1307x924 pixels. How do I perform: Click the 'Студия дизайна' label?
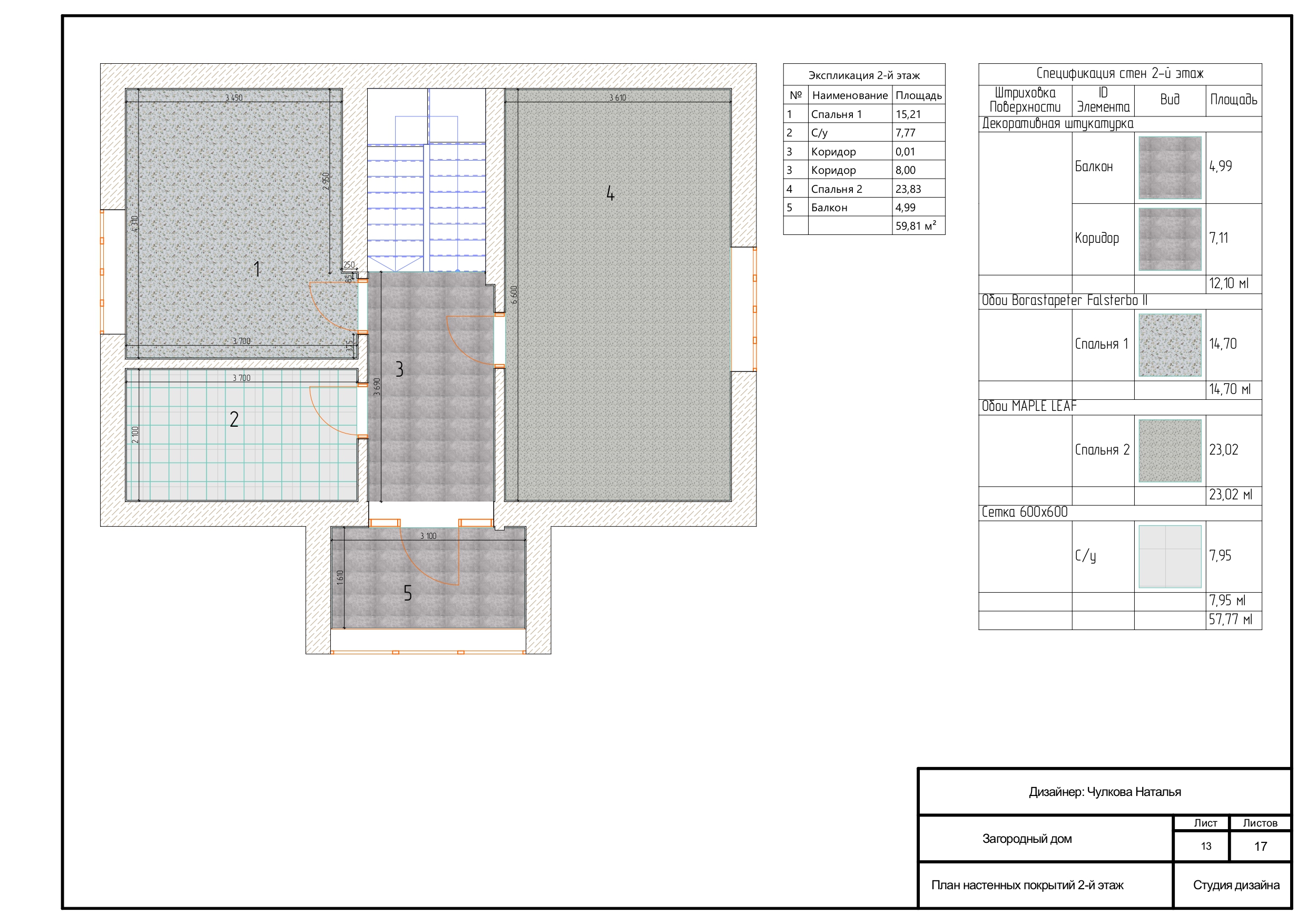click(1236, 886)
